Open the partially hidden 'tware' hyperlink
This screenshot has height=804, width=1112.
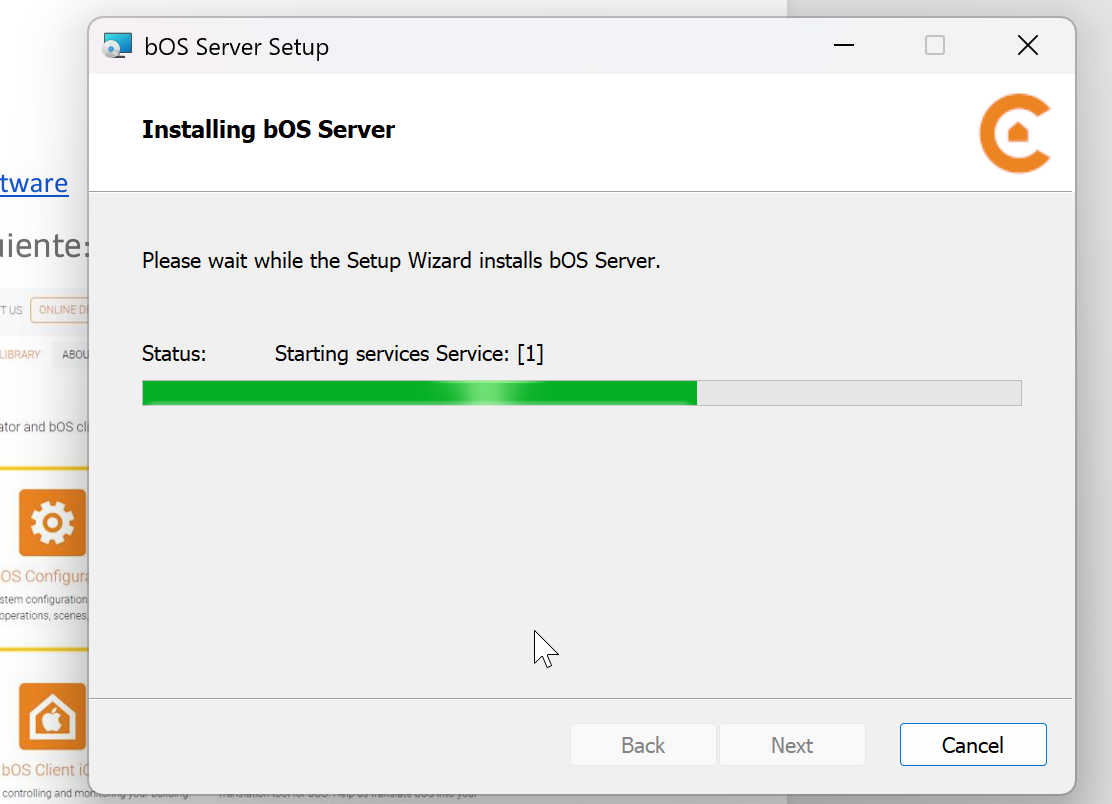(x=34, y=183)
